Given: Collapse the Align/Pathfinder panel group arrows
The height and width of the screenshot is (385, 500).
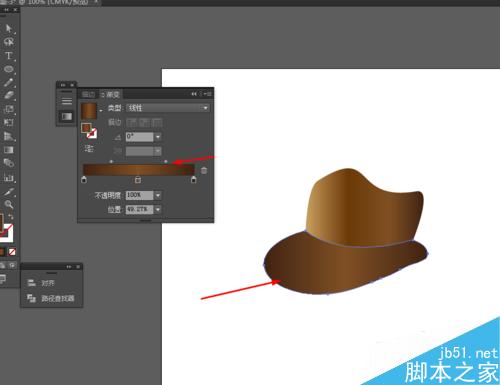Looking at the screenshot, I should point(69,267).
